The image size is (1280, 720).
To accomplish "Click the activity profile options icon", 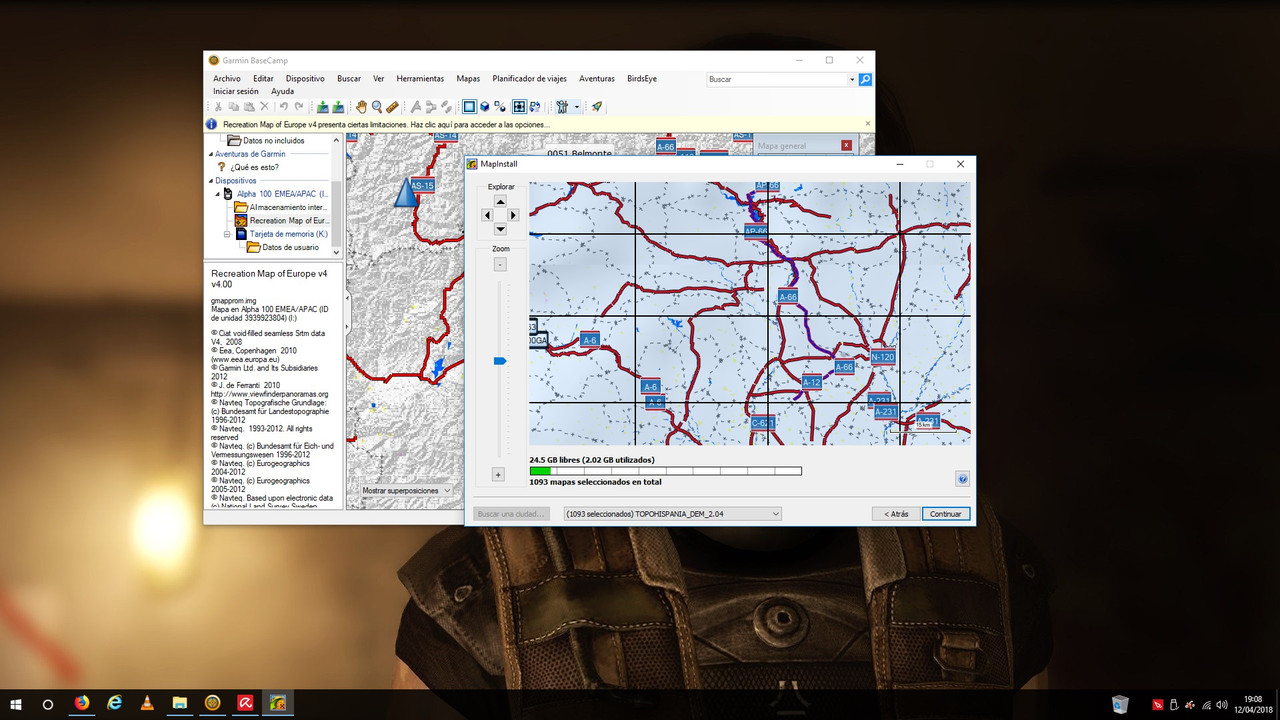I will [x=561, y=106].
